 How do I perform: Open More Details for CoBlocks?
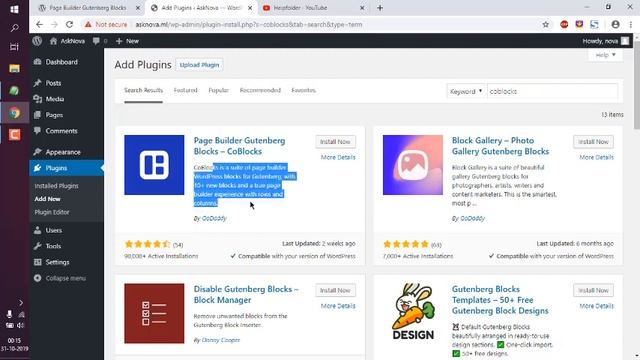click(x=338, y=158)
